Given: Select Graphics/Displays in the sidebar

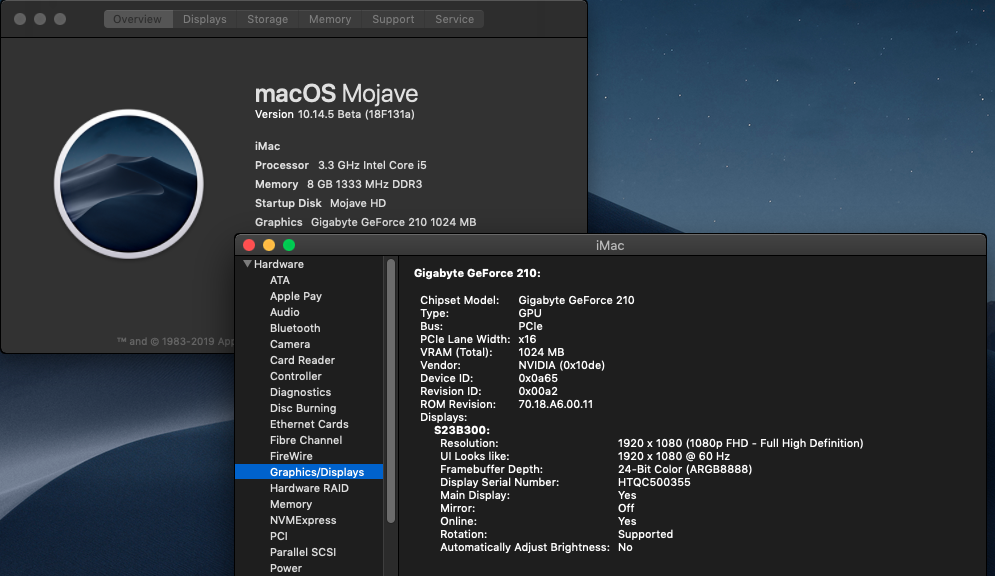Looking at the screenshot, I should pyautogui.click(x=309, y=472).
